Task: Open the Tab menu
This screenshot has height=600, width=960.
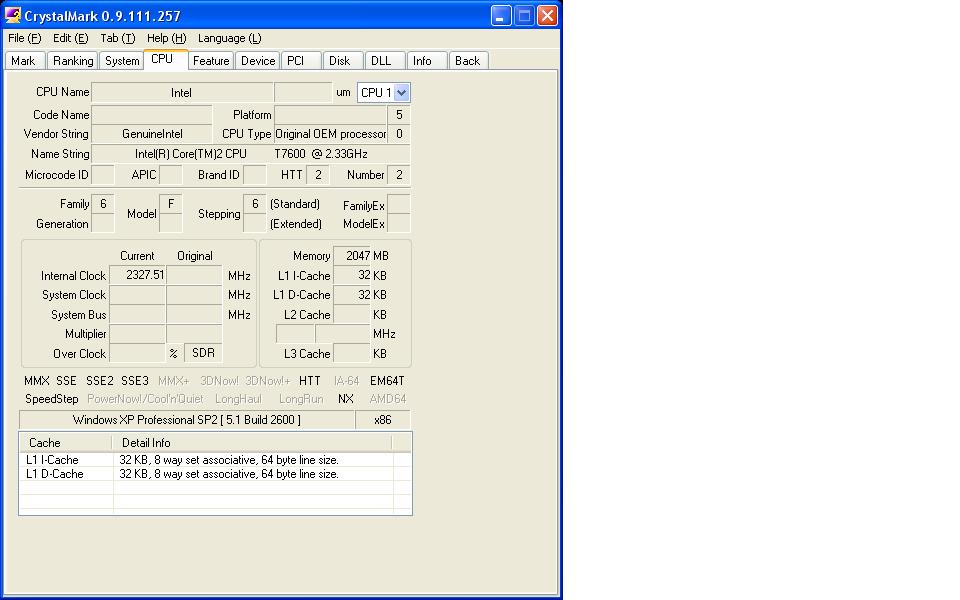Action: coord(118,38)
